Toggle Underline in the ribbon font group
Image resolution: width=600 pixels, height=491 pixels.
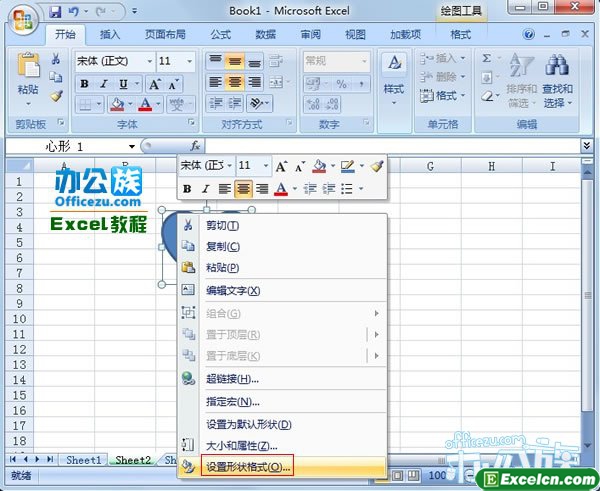(x=123, y=84)
